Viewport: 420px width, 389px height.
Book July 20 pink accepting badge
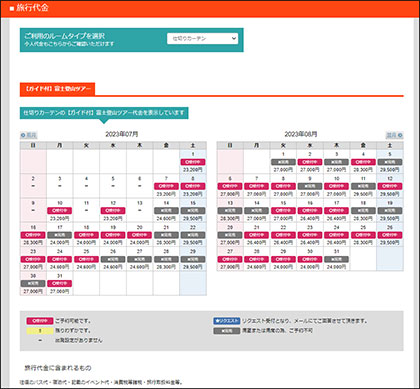[x=140, y=235]
